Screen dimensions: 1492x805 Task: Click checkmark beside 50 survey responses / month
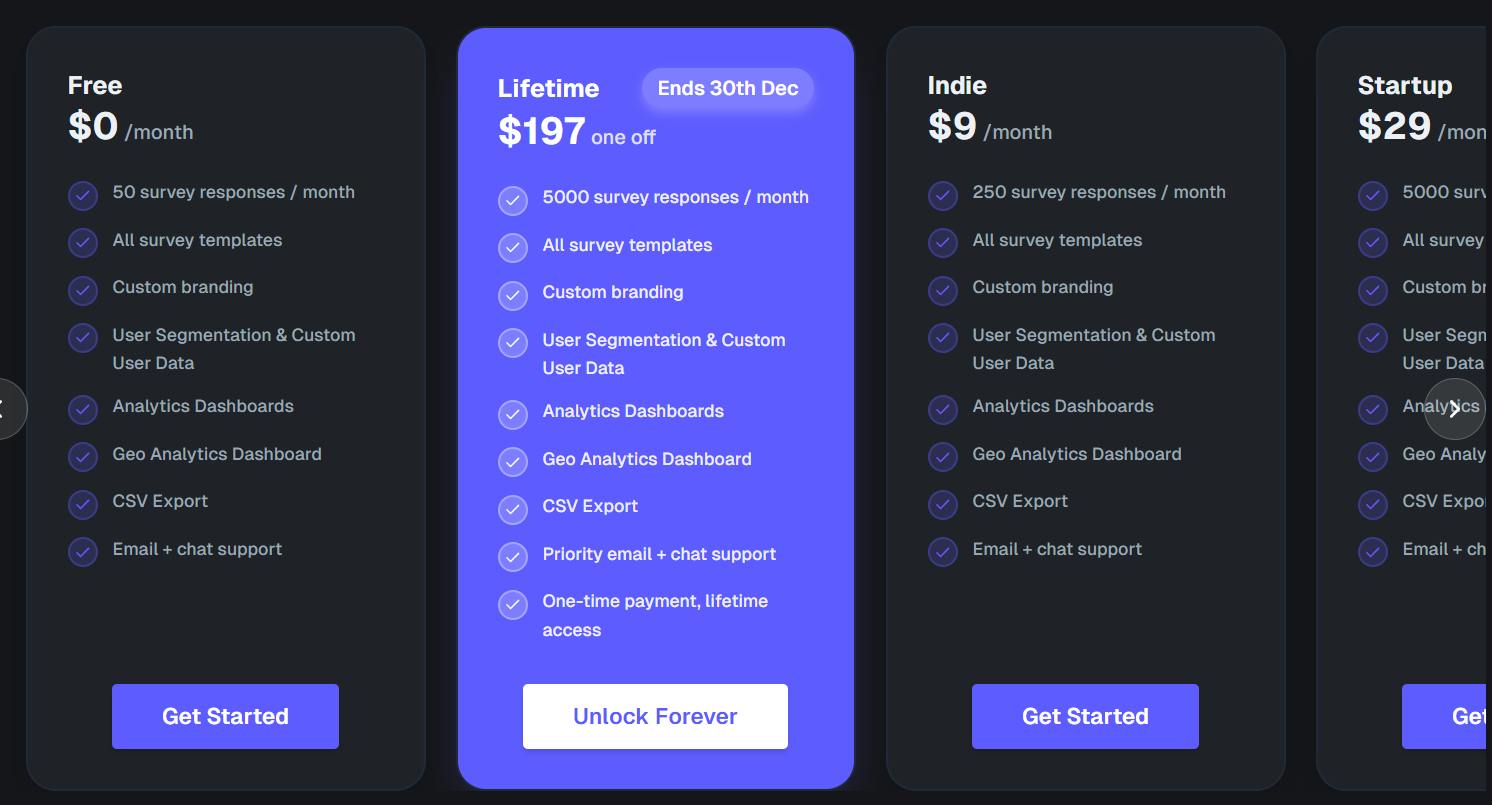pos(83,195)
